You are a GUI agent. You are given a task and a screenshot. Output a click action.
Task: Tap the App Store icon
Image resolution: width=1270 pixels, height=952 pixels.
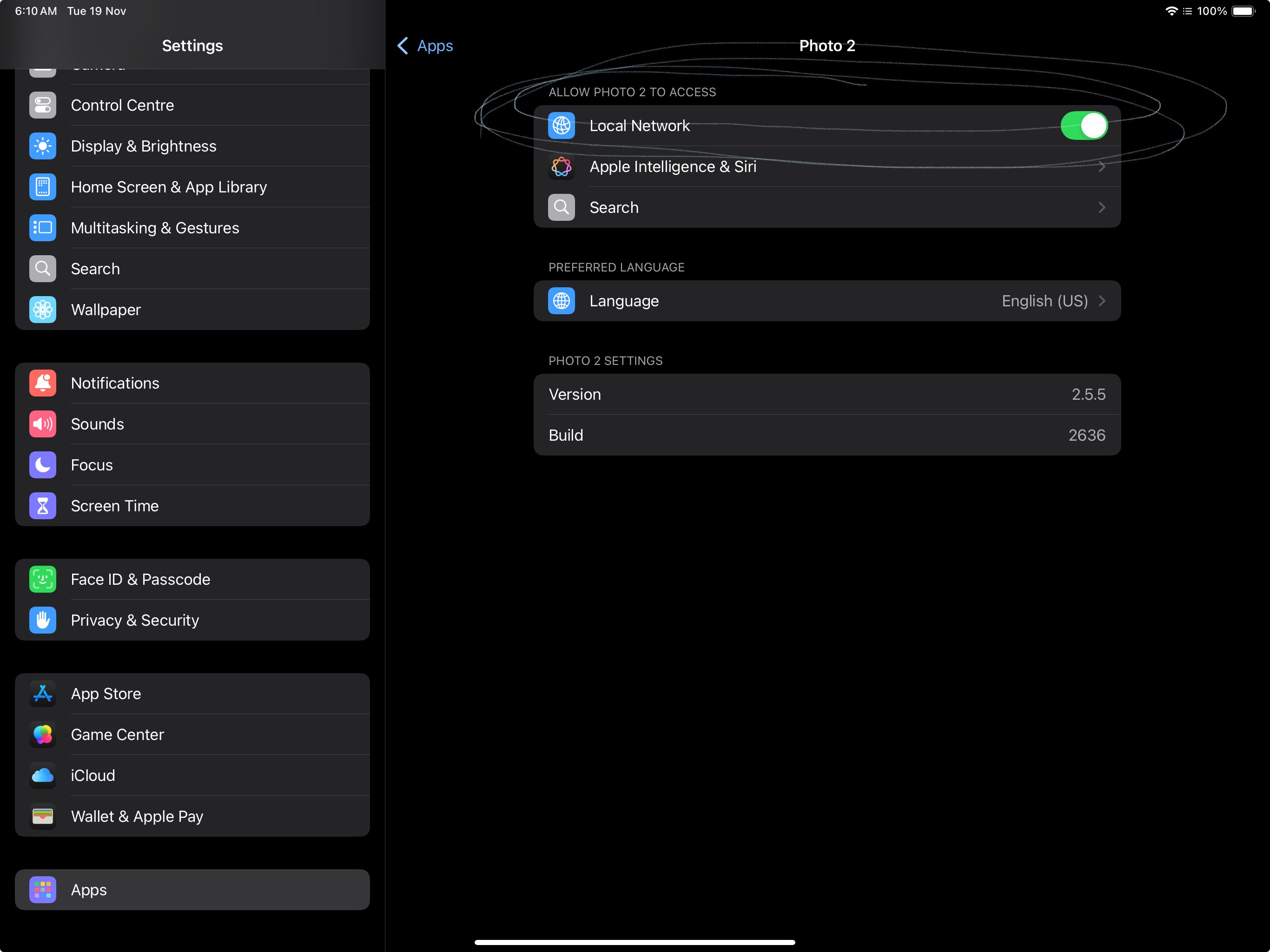(42, 694)
